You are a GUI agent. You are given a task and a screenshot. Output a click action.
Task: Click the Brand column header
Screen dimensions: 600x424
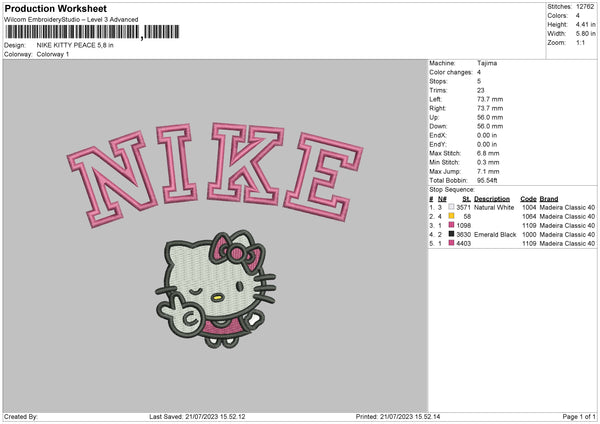click(x=549, y=199)
